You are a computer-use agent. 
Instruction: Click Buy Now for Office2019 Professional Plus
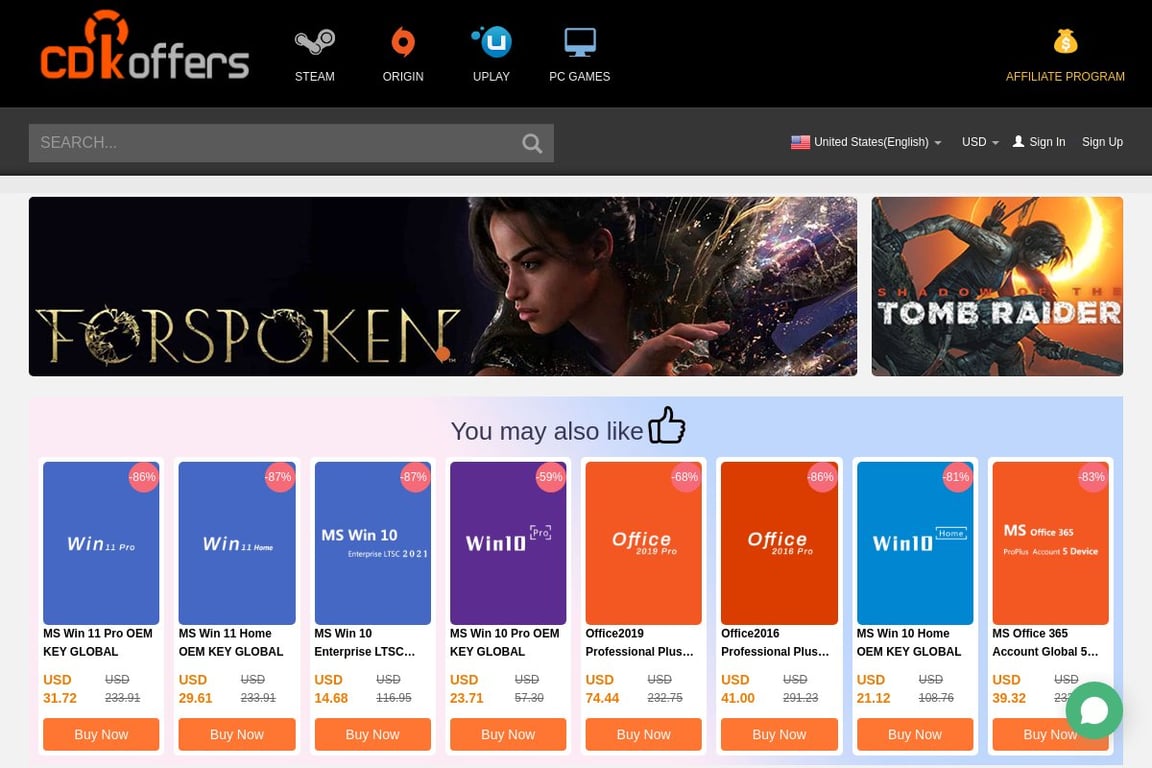point(644,734)
